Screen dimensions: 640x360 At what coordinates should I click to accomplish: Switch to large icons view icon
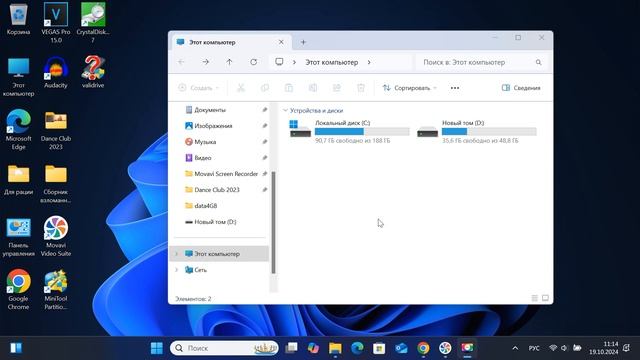(x=545, y=298)
